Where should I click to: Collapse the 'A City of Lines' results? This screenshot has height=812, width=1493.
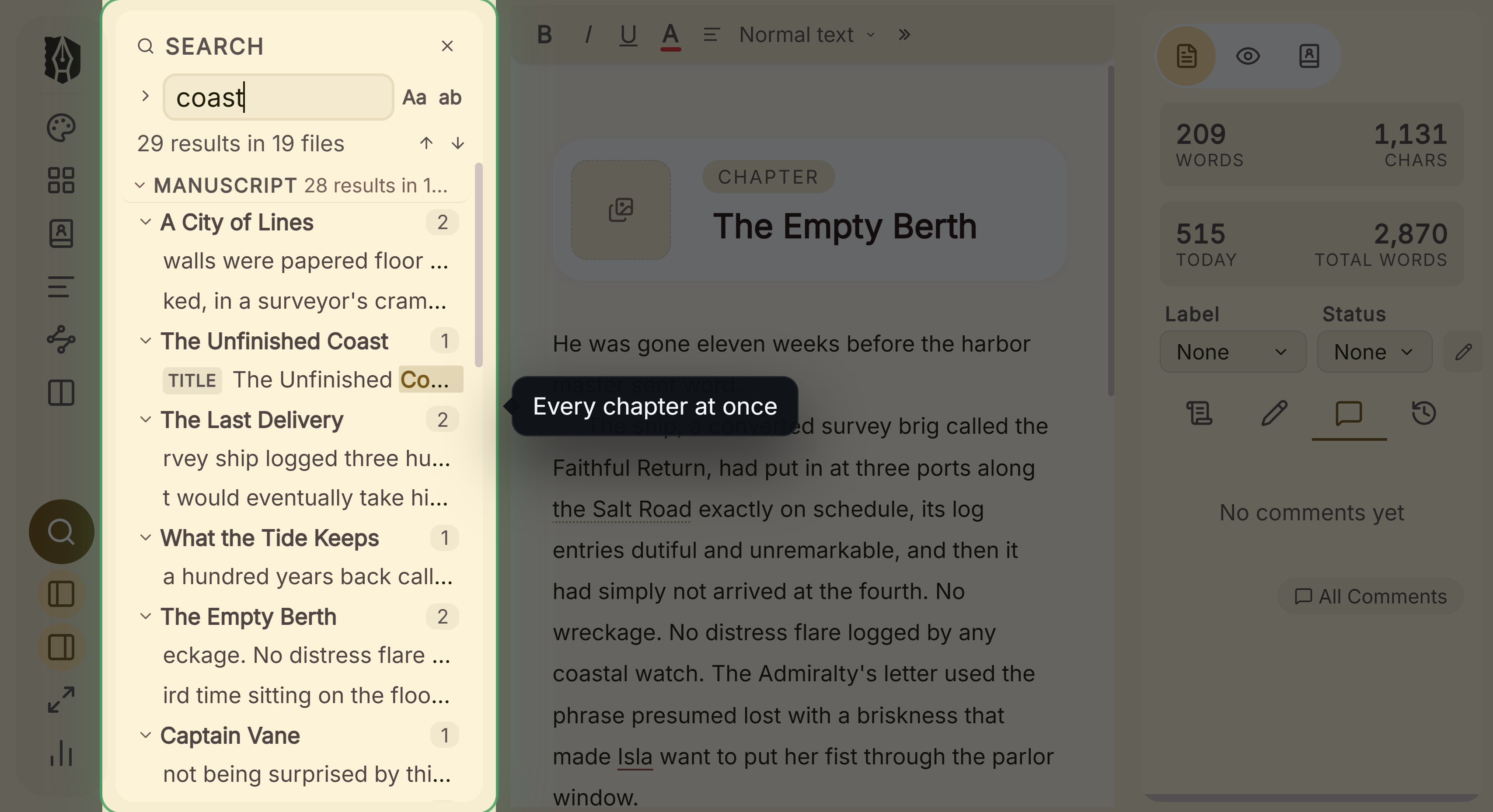[146, 222]
